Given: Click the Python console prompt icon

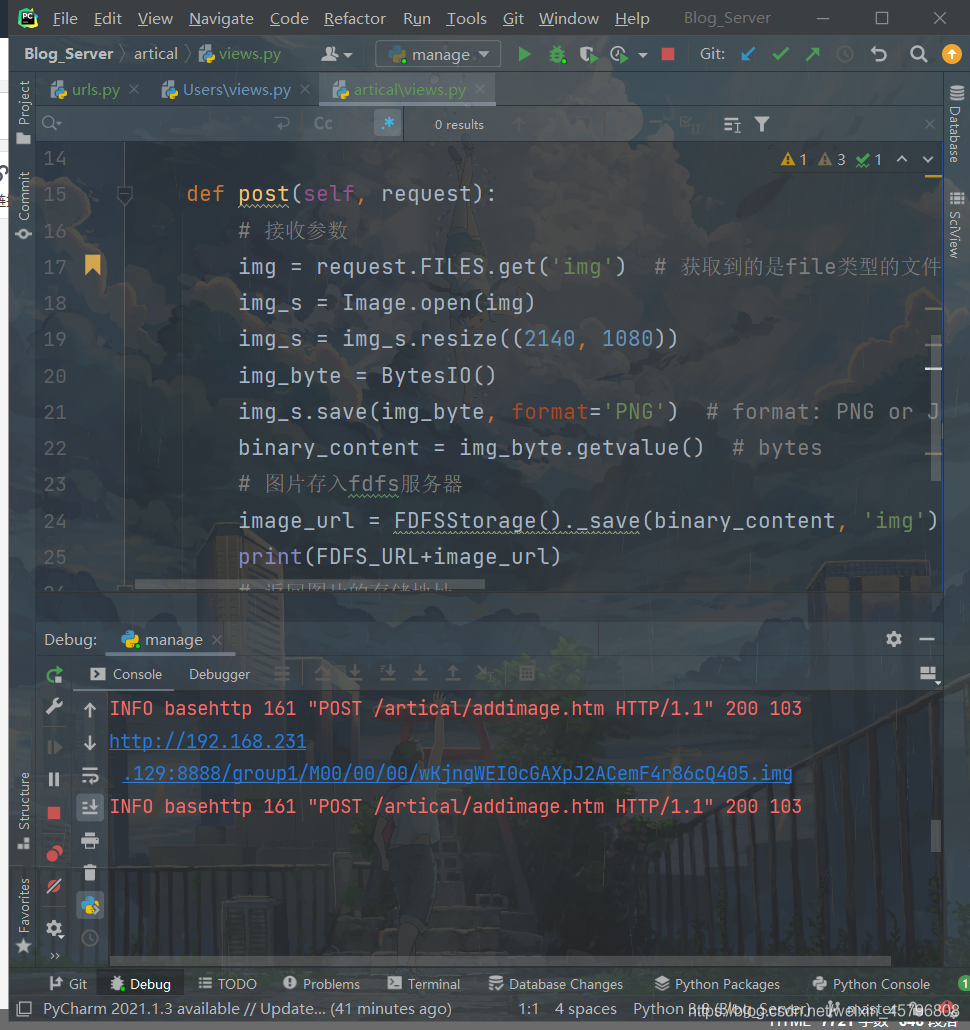Looking at the screenshot, I should click(90, 906).
